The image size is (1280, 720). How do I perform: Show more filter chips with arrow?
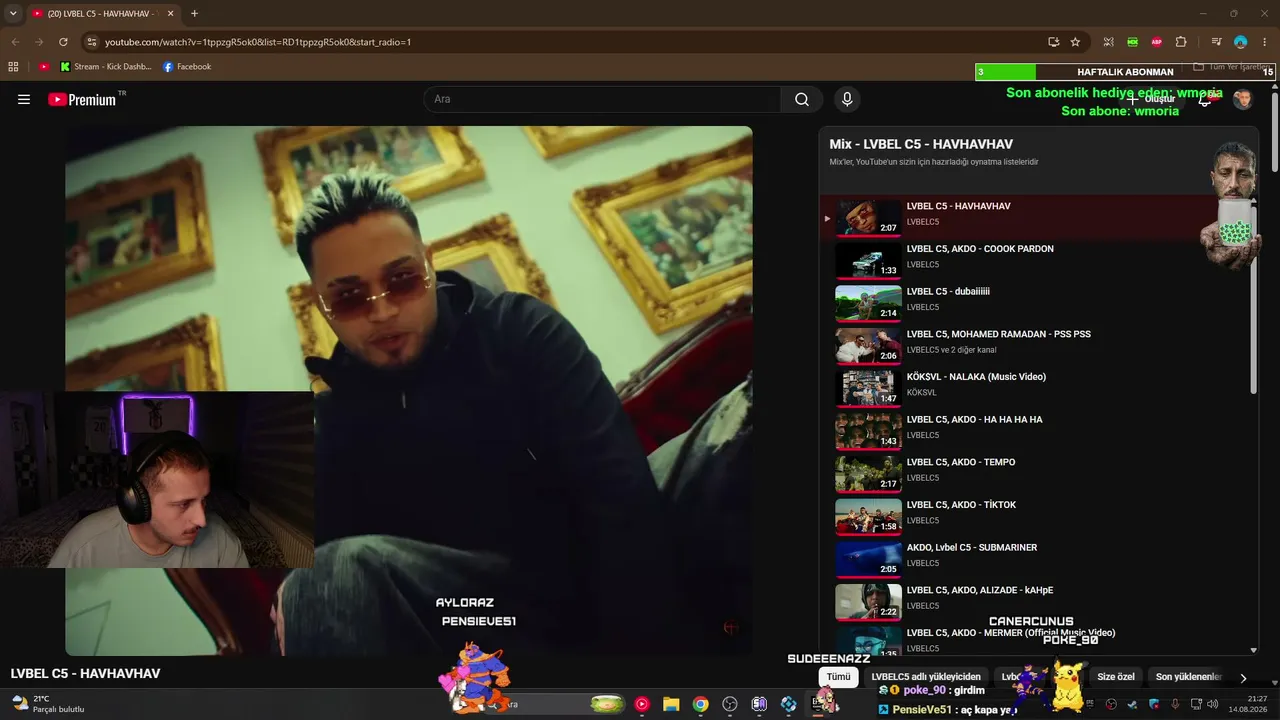pos(1243,678)
